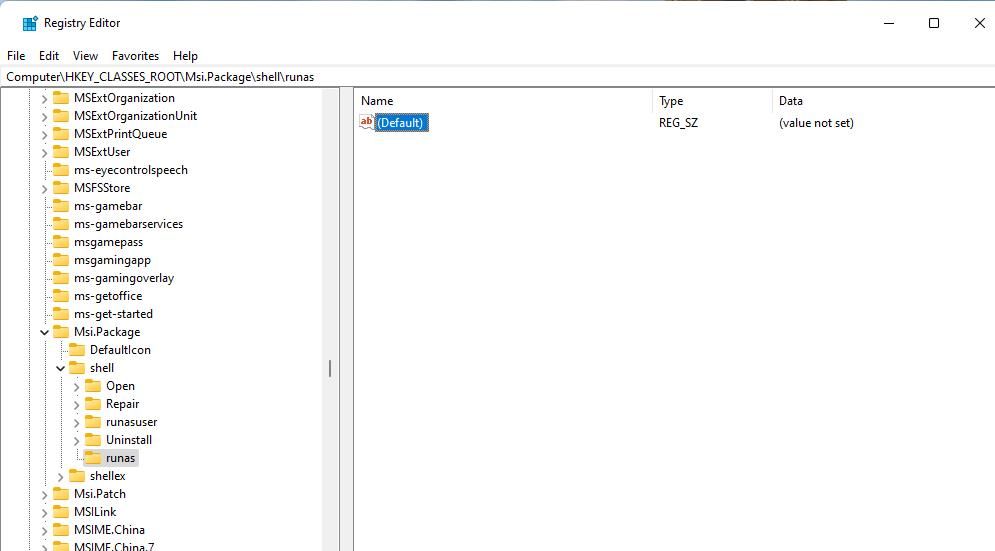Click the string value icon beside (Default)
Viewport: 995px width, 551px height.
(x=367, y=123)
